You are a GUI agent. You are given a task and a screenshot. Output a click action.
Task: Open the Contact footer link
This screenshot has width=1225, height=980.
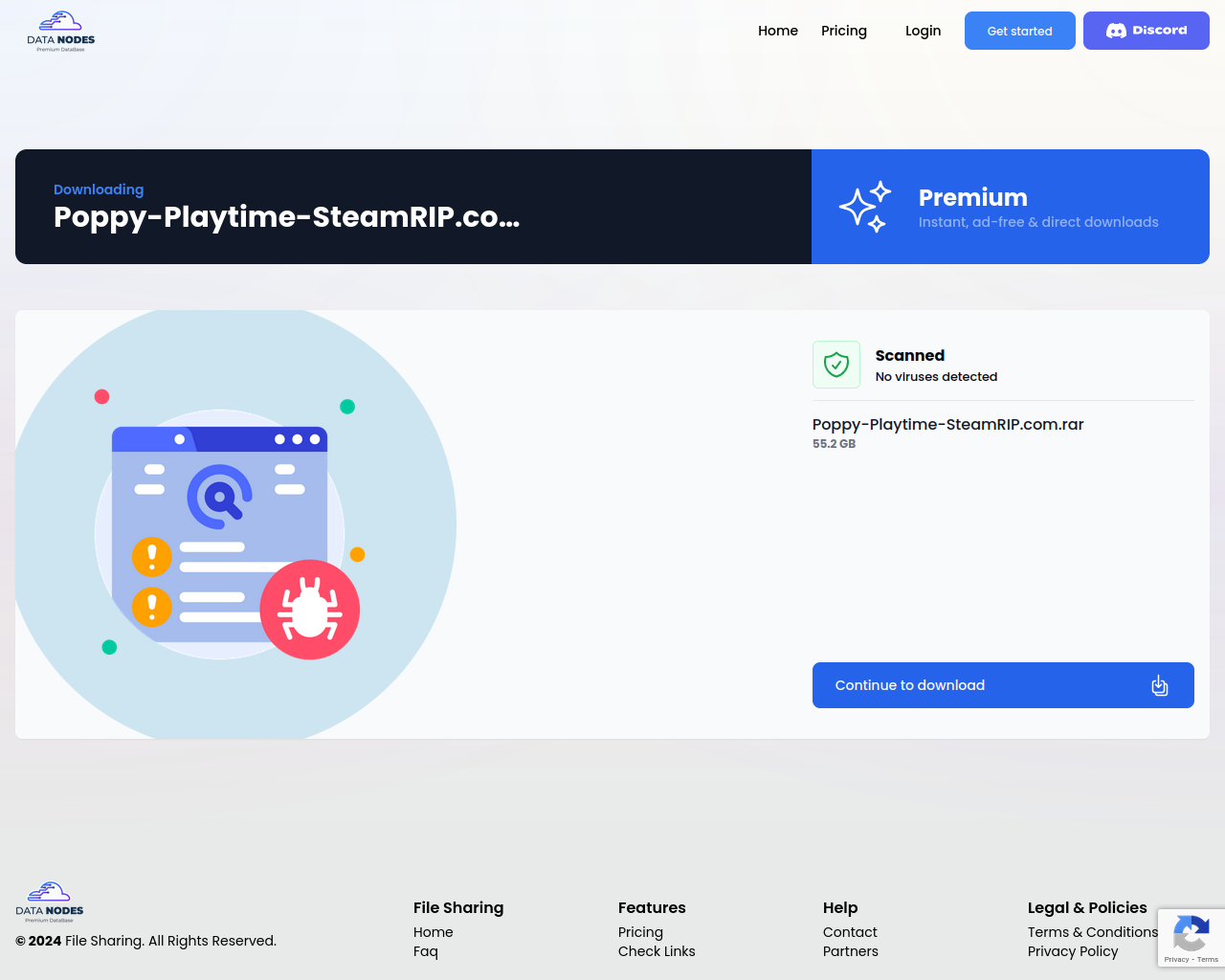click(850, 932)
